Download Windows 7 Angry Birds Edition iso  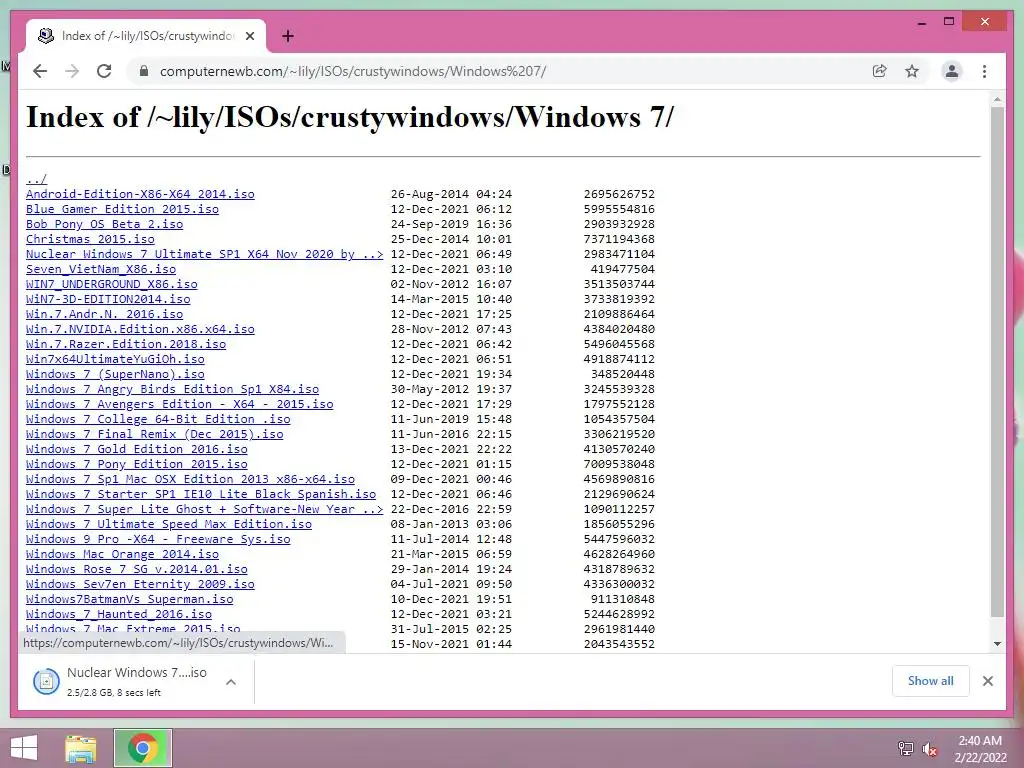coord(172,389)
